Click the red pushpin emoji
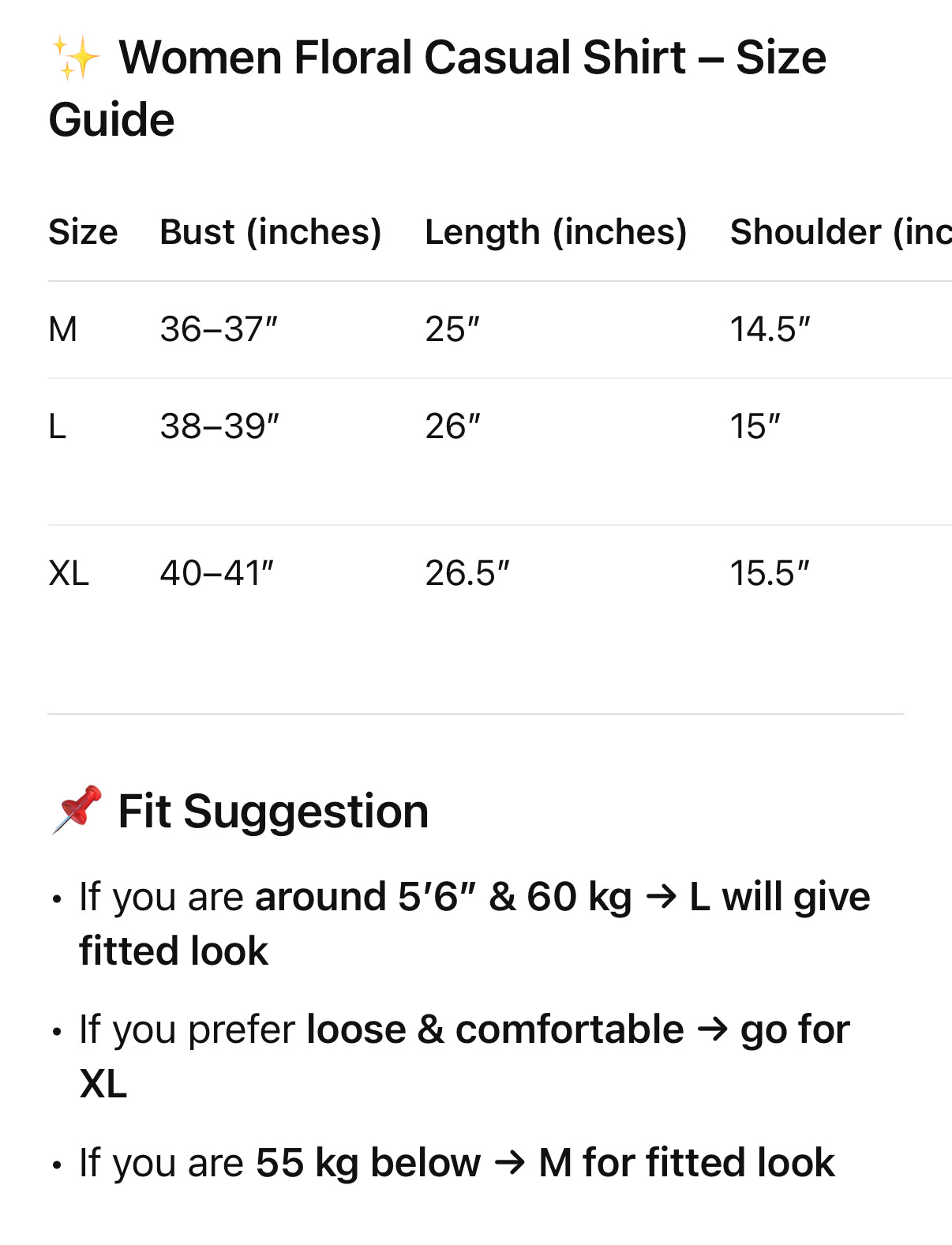952x1245 pixels. click(77, 809)
